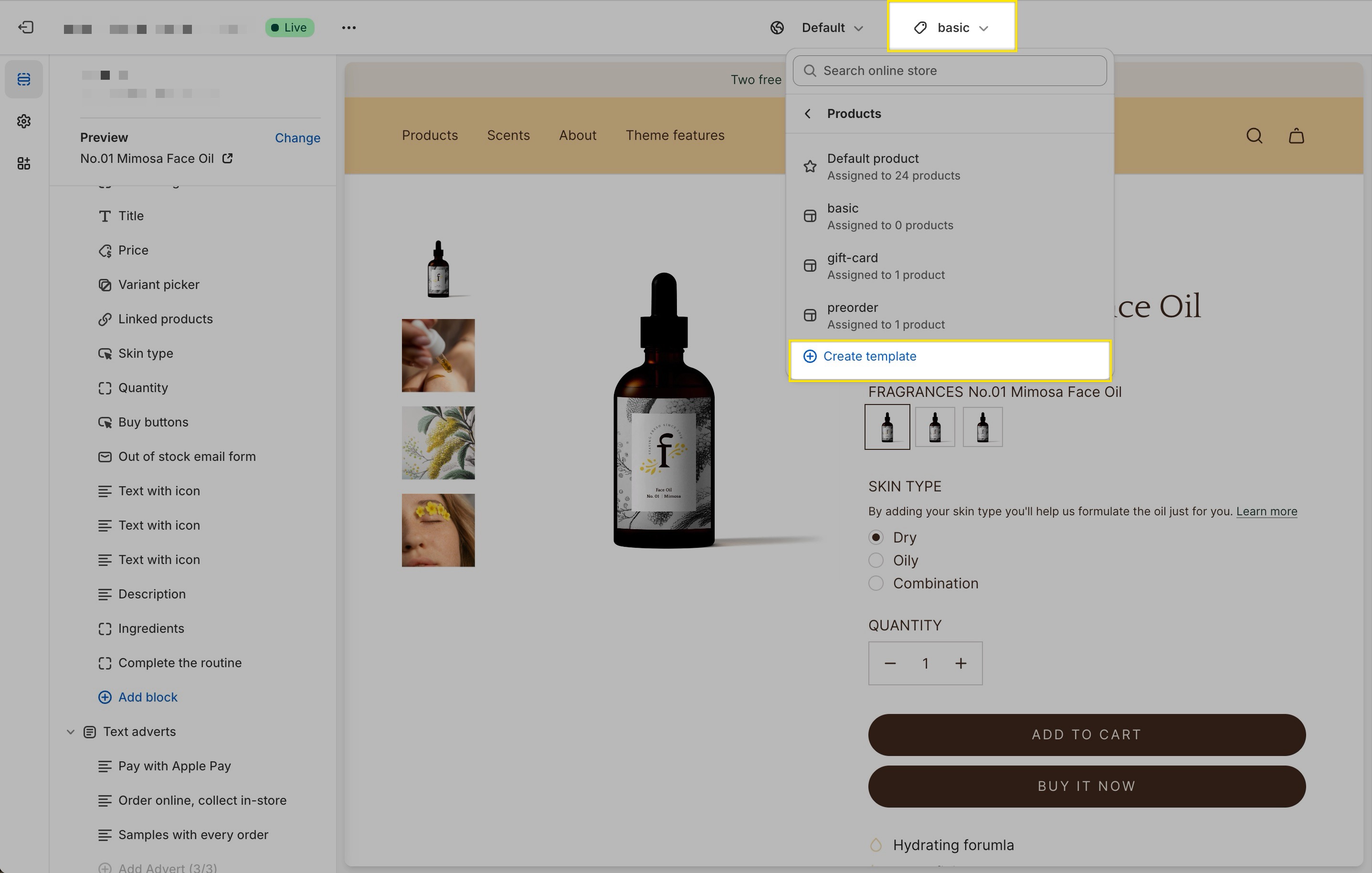Open About in store navigation
This screenshot has height=873, width=1372.
[x=577, y=135]
